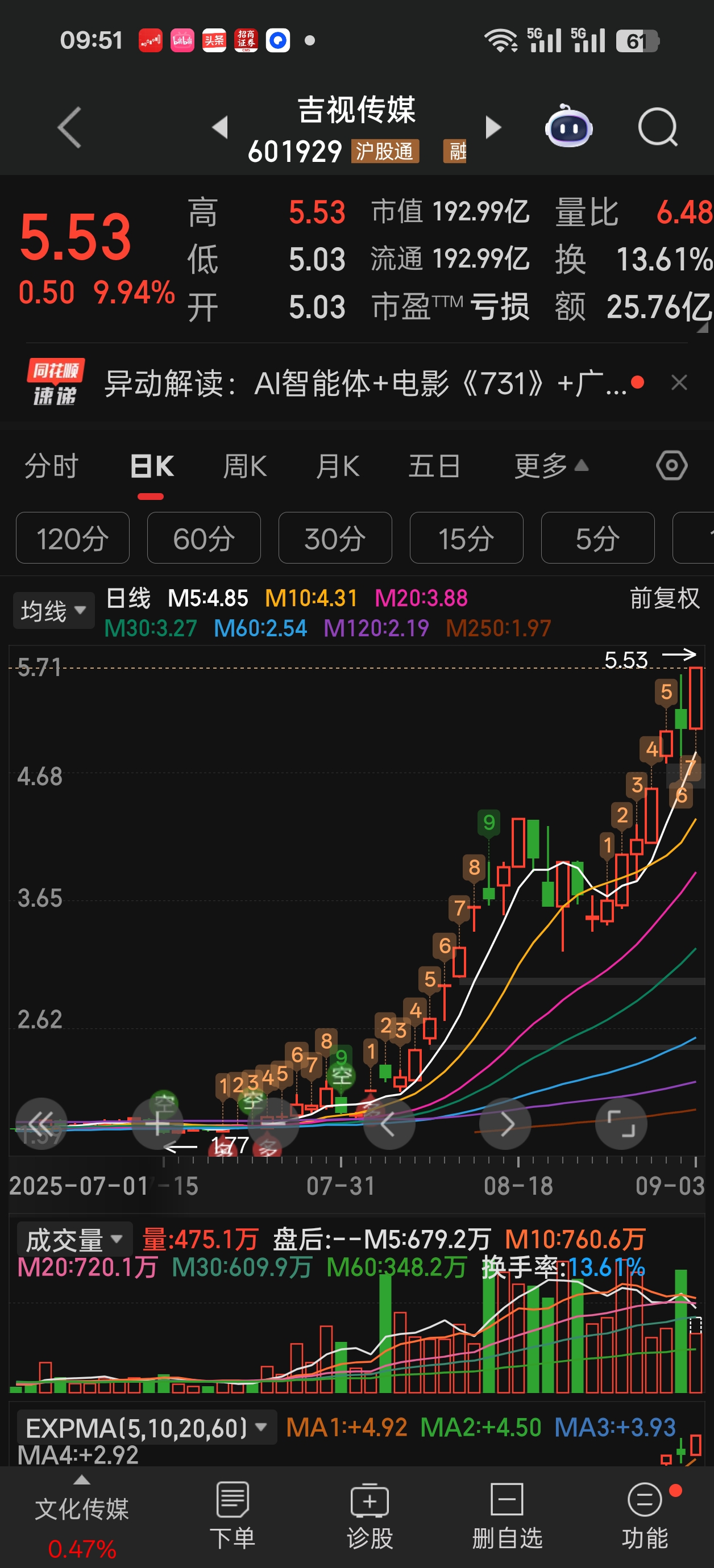714x1568 pixels.
Task: Tap the back arrow at top left
Action: click(x=69, y=127)
